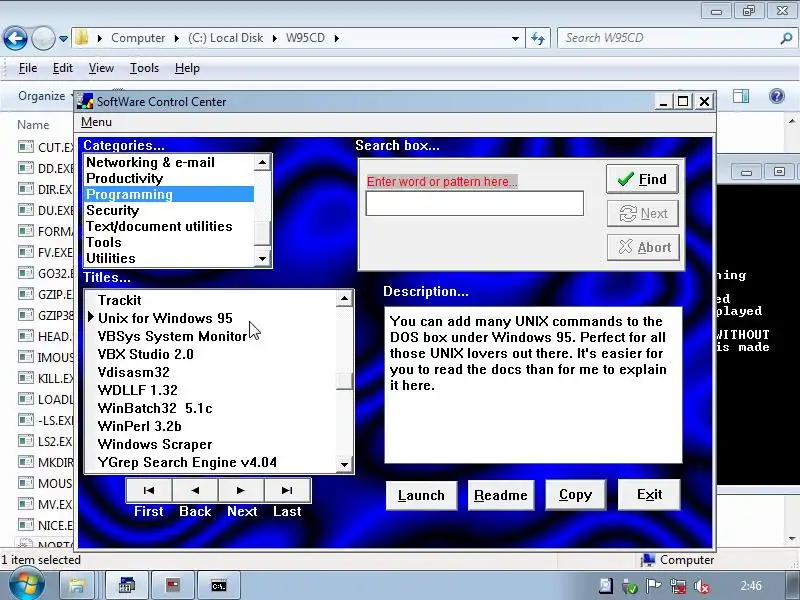Click Titles list scroll up arrow
The width and height of the screenshot is (800, 600).
pyautogui.click(x=344, y=298)
